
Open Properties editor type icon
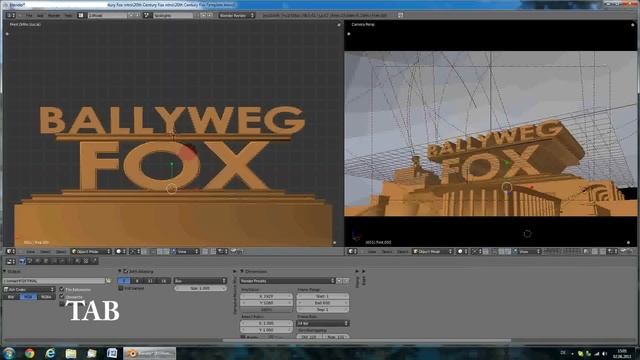(11, 261)
